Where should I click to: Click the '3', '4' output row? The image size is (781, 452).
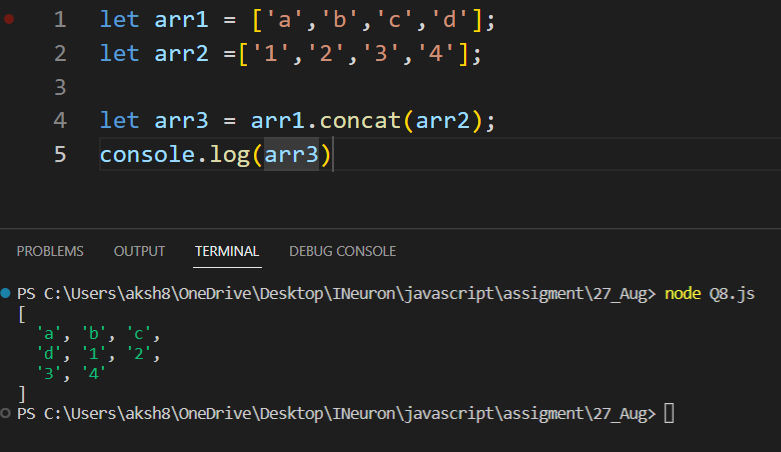pyautogui.click(x=71, y=373)
